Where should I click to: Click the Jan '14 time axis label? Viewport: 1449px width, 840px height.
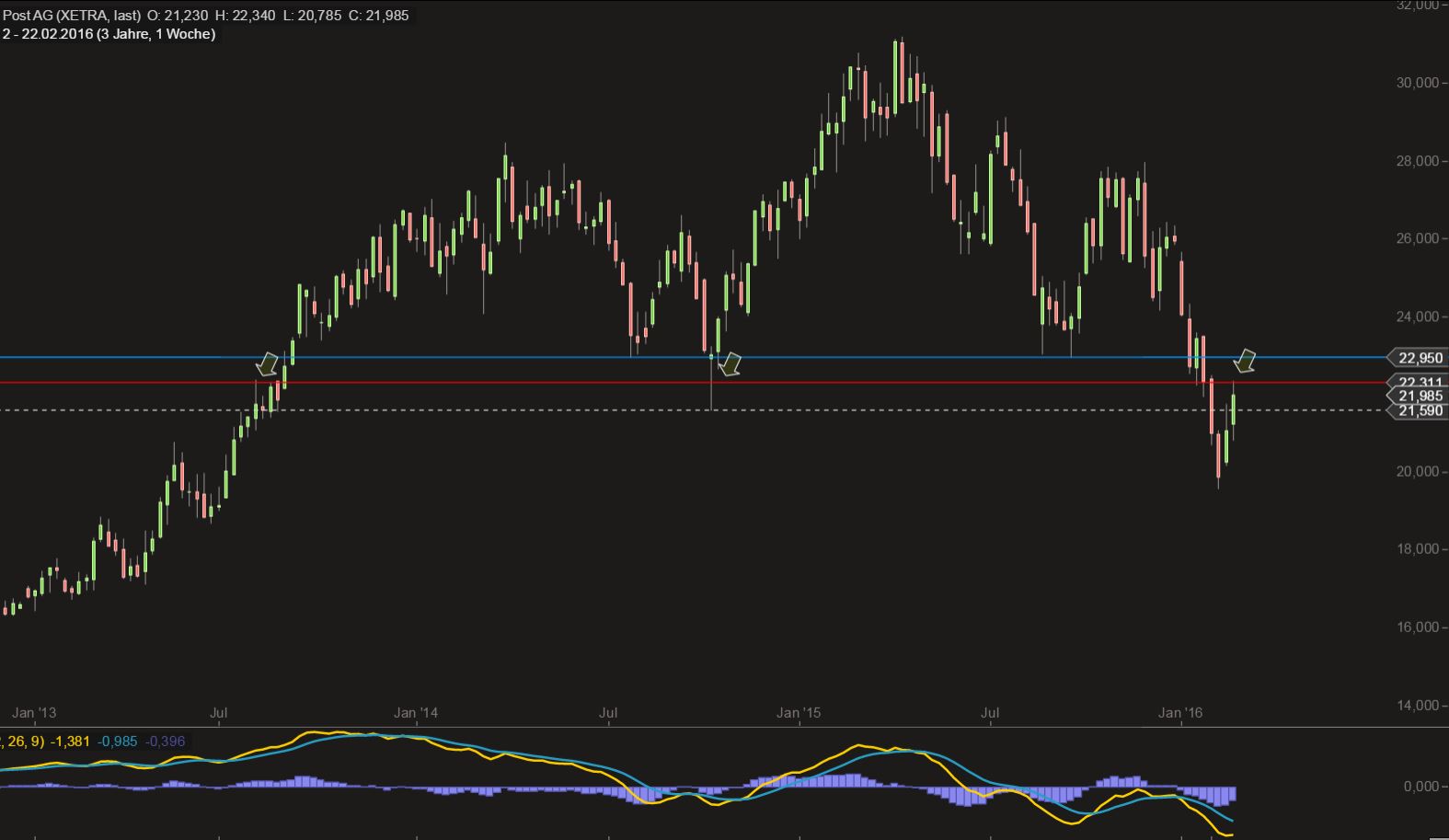[416, 712]
